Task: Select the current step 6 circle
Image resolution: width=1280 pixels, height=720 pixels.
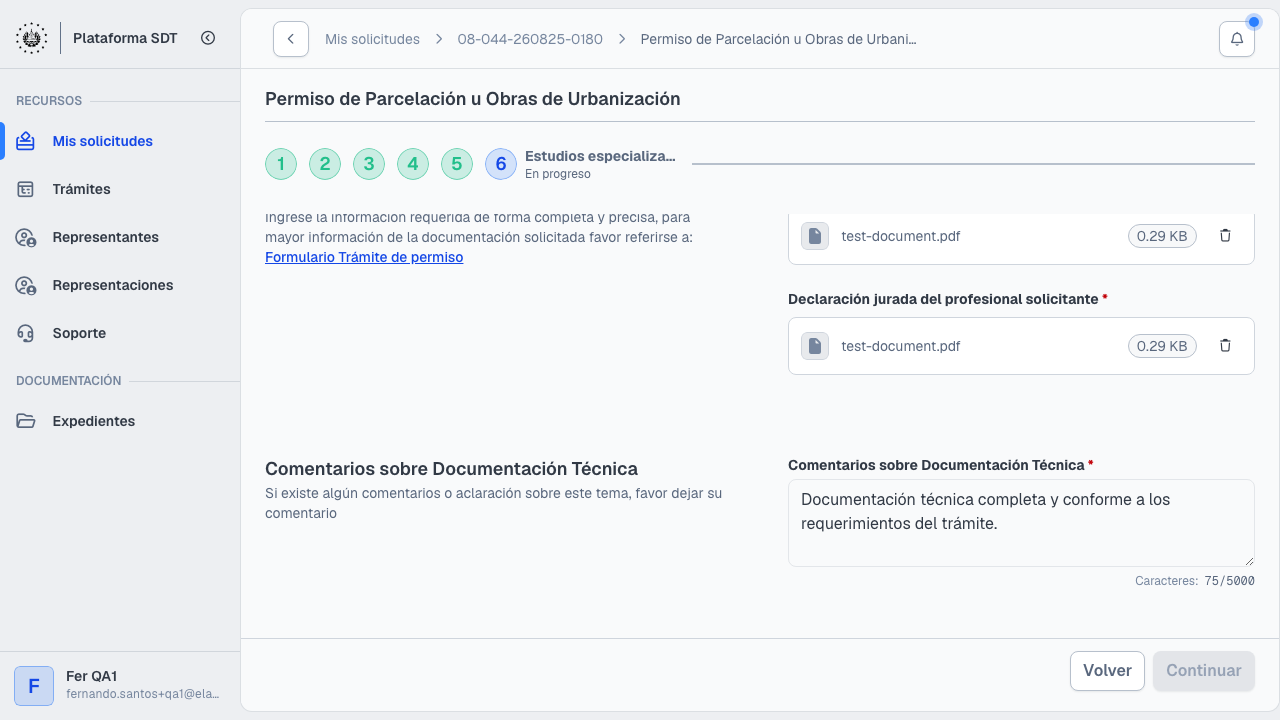Action: click(501, 164)
